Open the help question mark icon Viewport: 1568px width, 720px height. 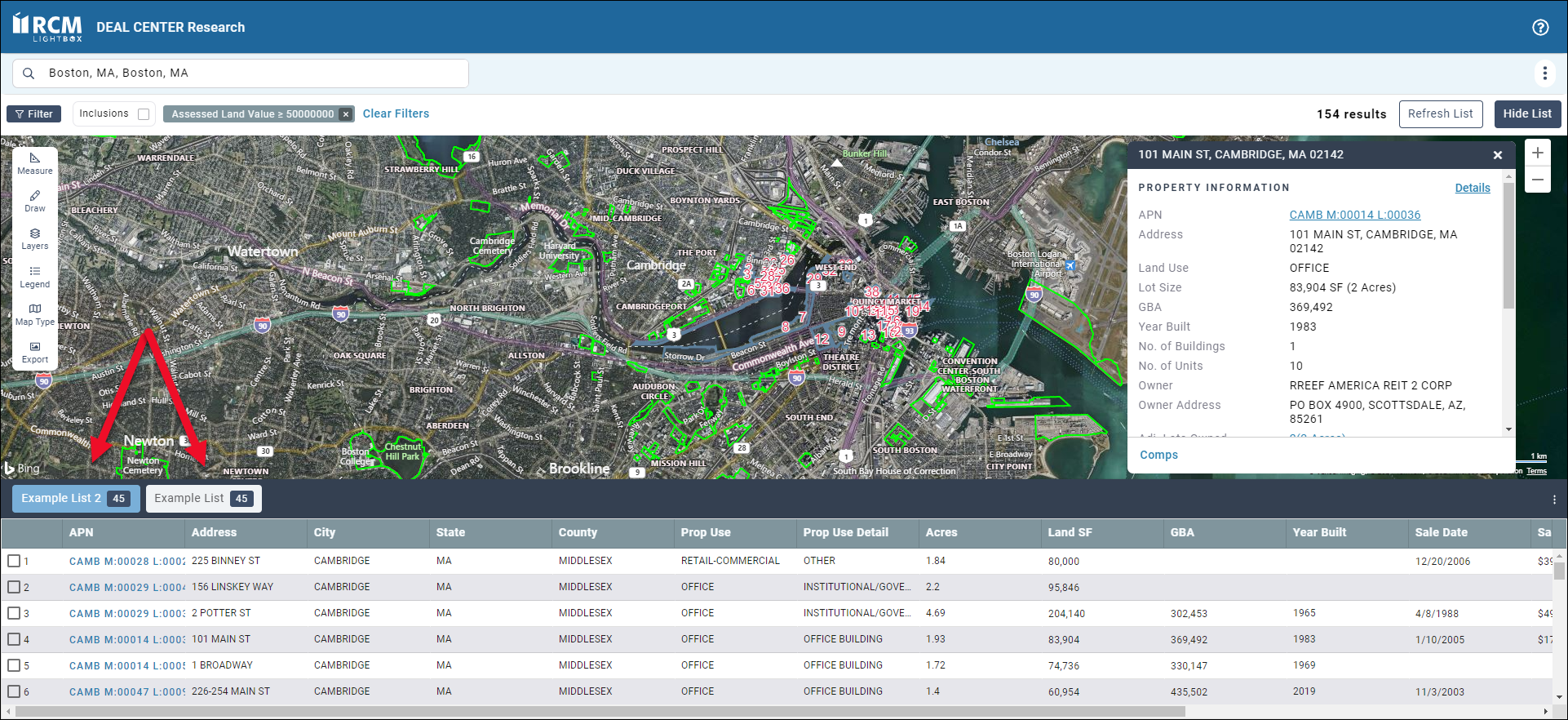[x=1540, y=27]
